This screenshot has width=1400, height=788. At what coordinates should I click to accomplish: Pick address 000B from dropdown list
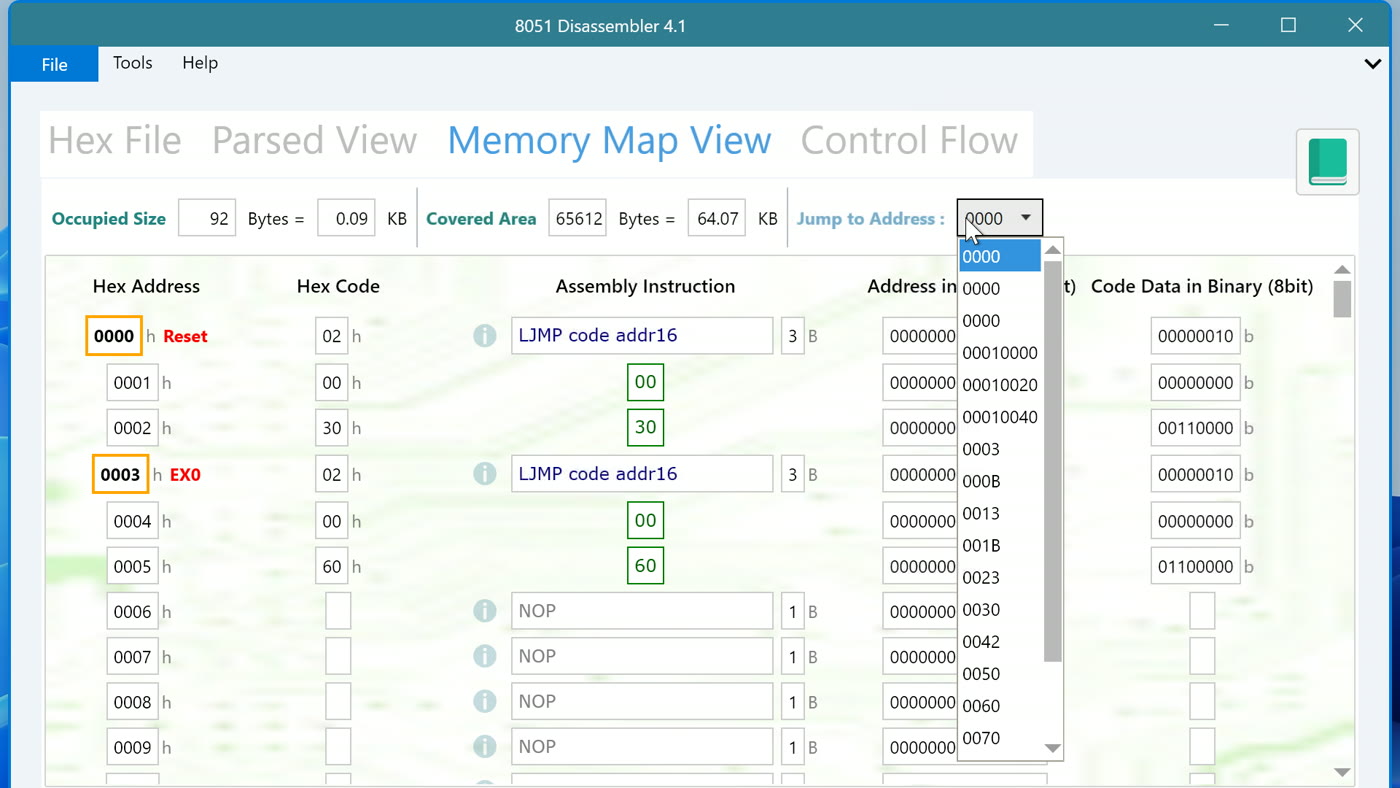[1000, 481]
